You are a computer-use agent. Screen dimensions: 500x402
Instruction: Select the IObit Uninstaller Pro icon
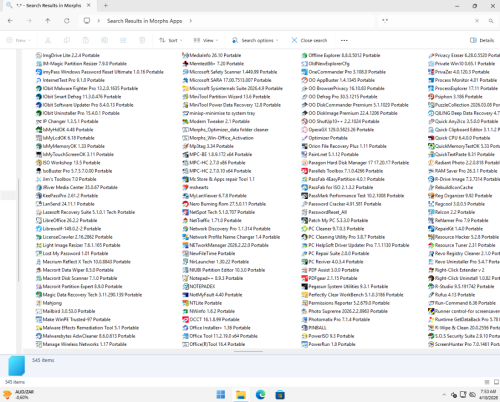[39, 113]
